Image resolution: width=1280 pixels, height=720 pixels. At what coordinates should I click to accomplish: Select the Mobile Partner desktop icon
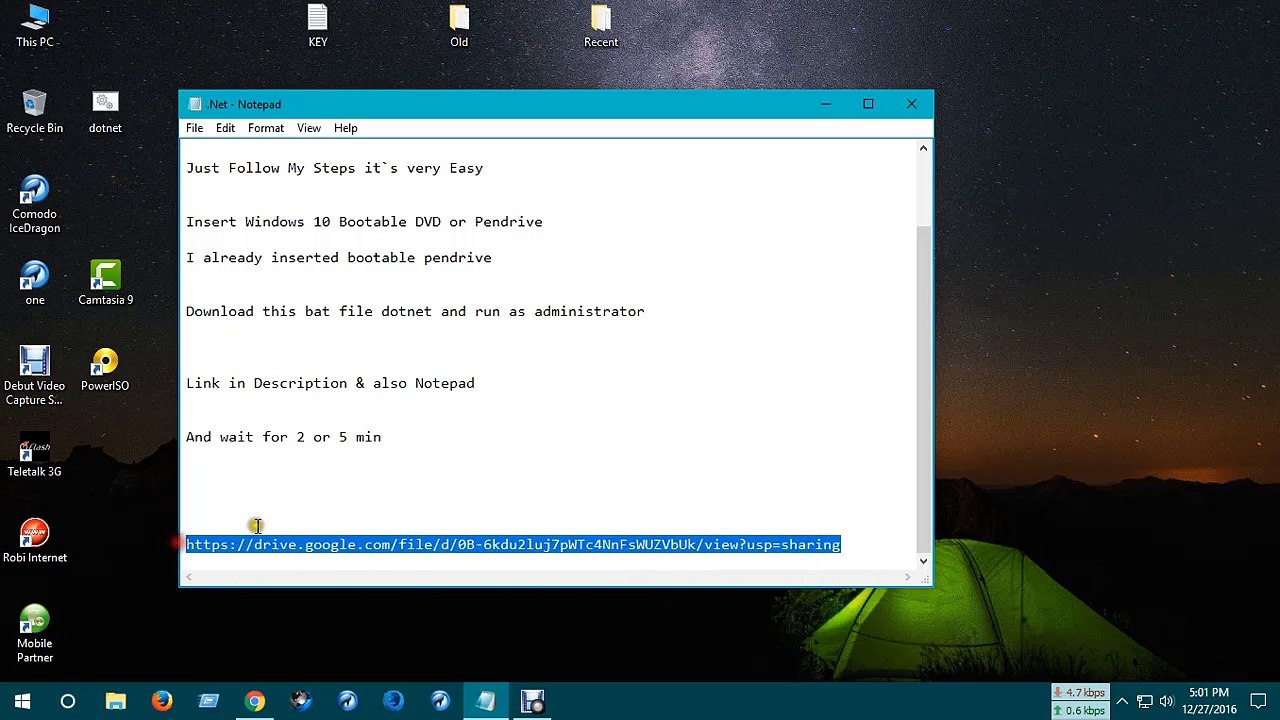pyautogui.click(x=34, y=635)
